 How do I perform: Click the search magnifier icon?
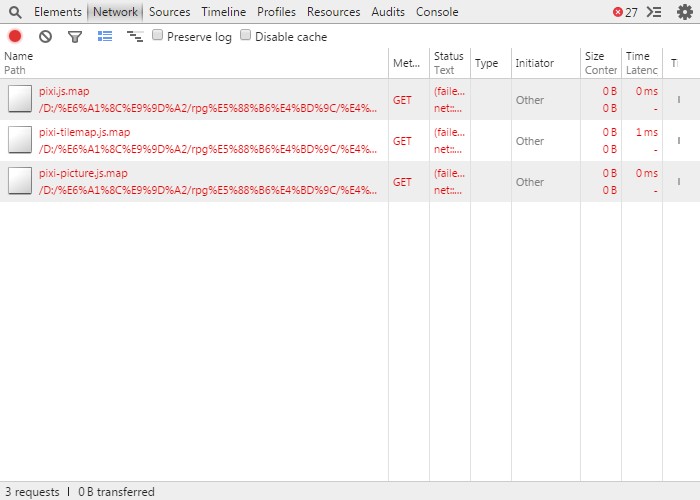[15, 12]
